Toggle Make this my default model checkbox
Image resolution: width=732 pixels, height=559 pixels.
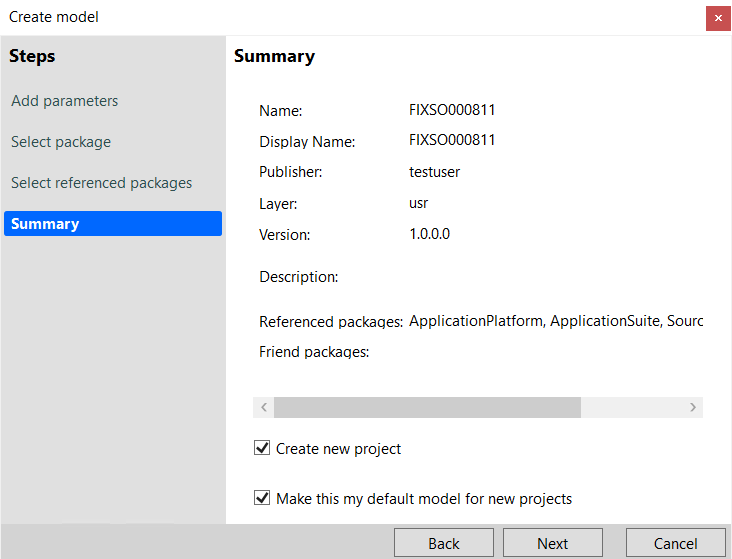coord(262,498)
